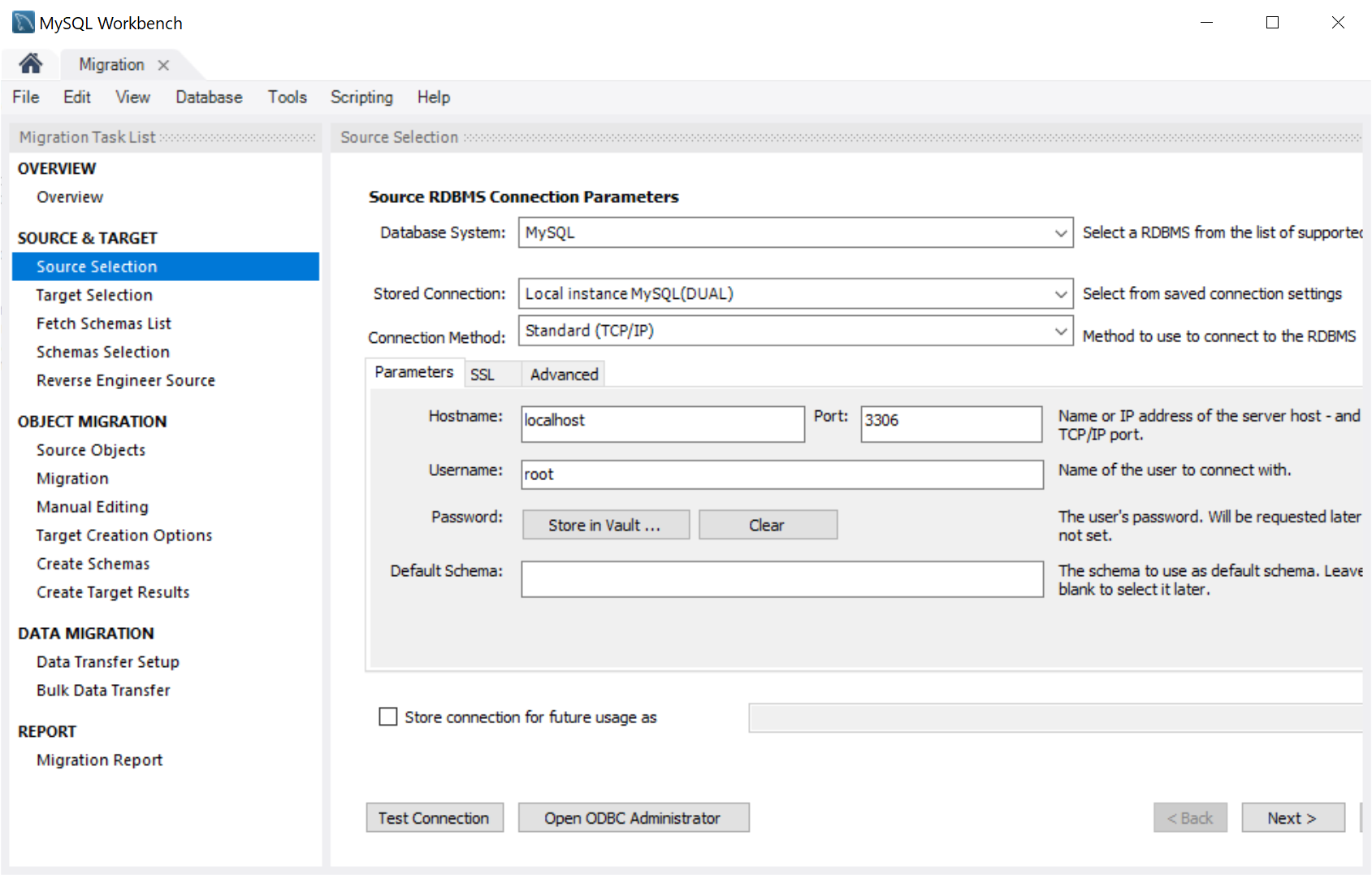
Task: Switch to the SSL tab
Action: click(x=483, y=375)
